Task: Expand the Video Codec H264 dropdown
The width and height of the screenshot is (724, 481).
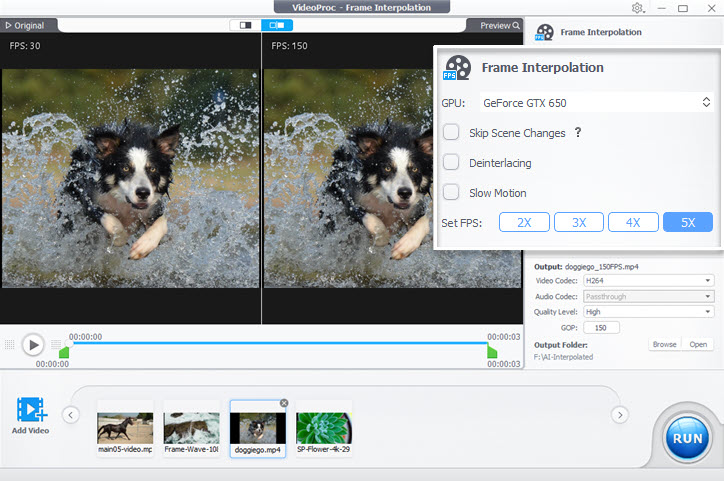Action: (x=648, y=281)
